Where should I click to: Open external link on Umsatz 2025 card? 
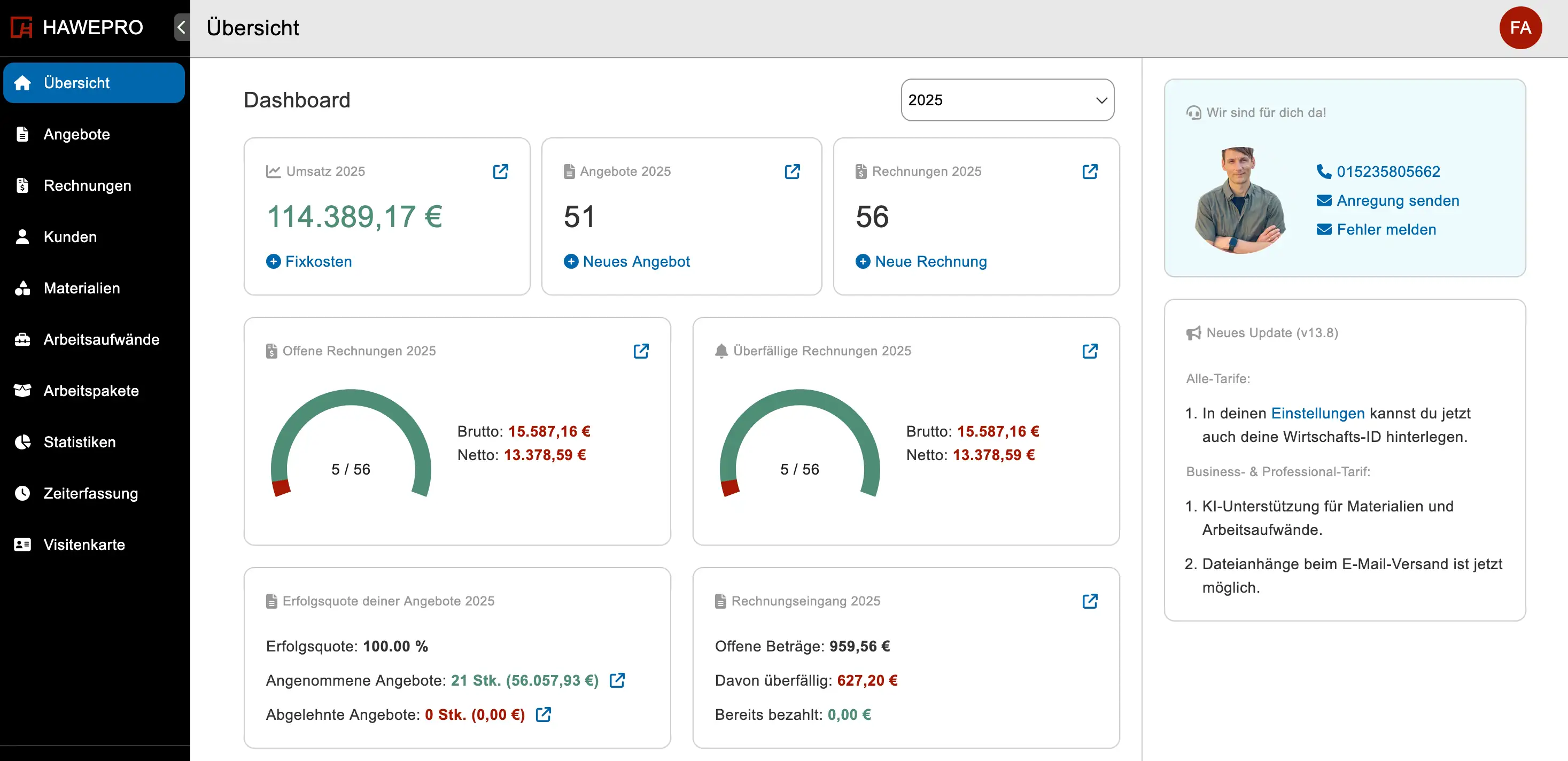click(x=500, y=171)
